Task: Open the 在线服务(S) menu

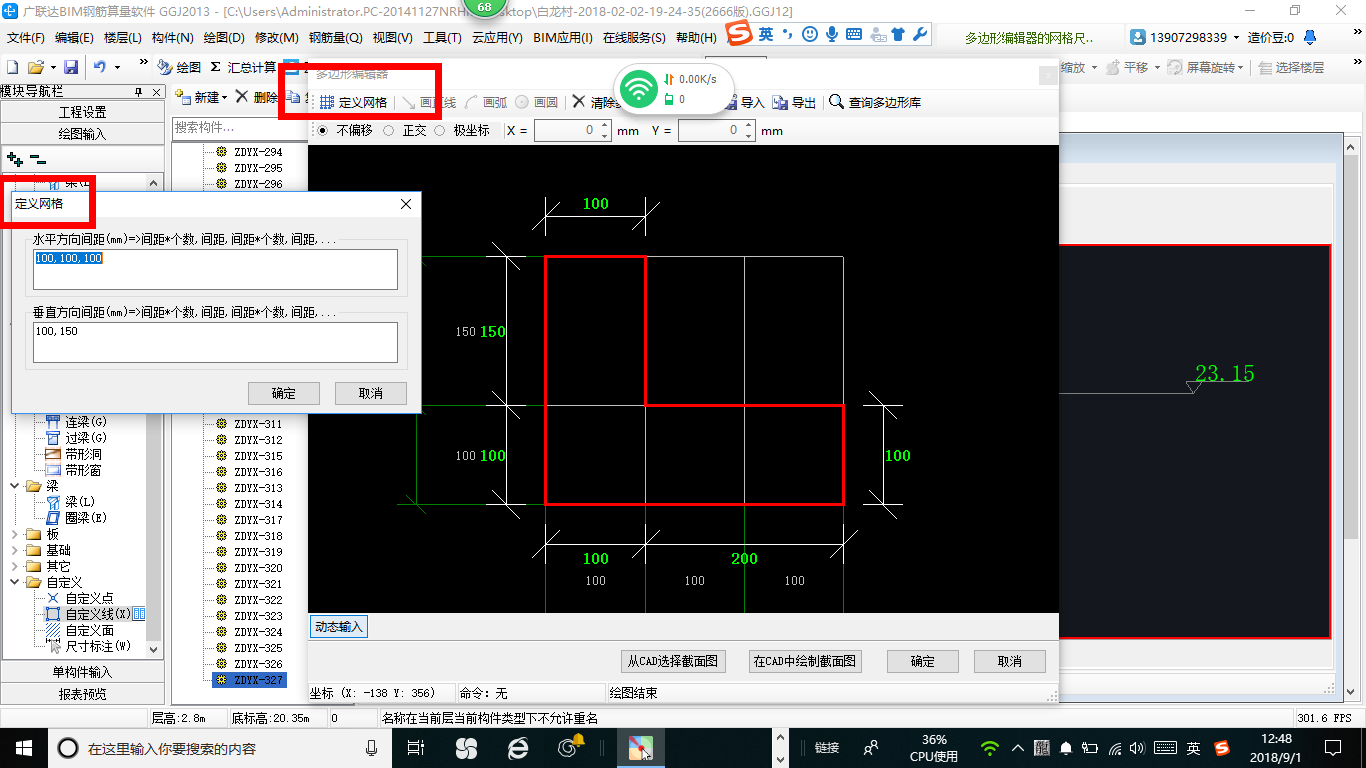Action: click(634, 37)
